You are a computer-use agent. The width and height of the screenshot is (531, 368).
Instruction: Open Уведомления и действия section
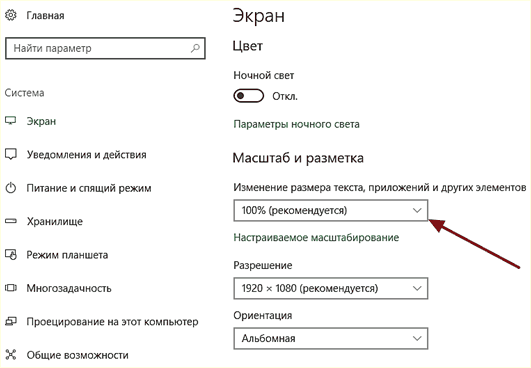[87, 154]
